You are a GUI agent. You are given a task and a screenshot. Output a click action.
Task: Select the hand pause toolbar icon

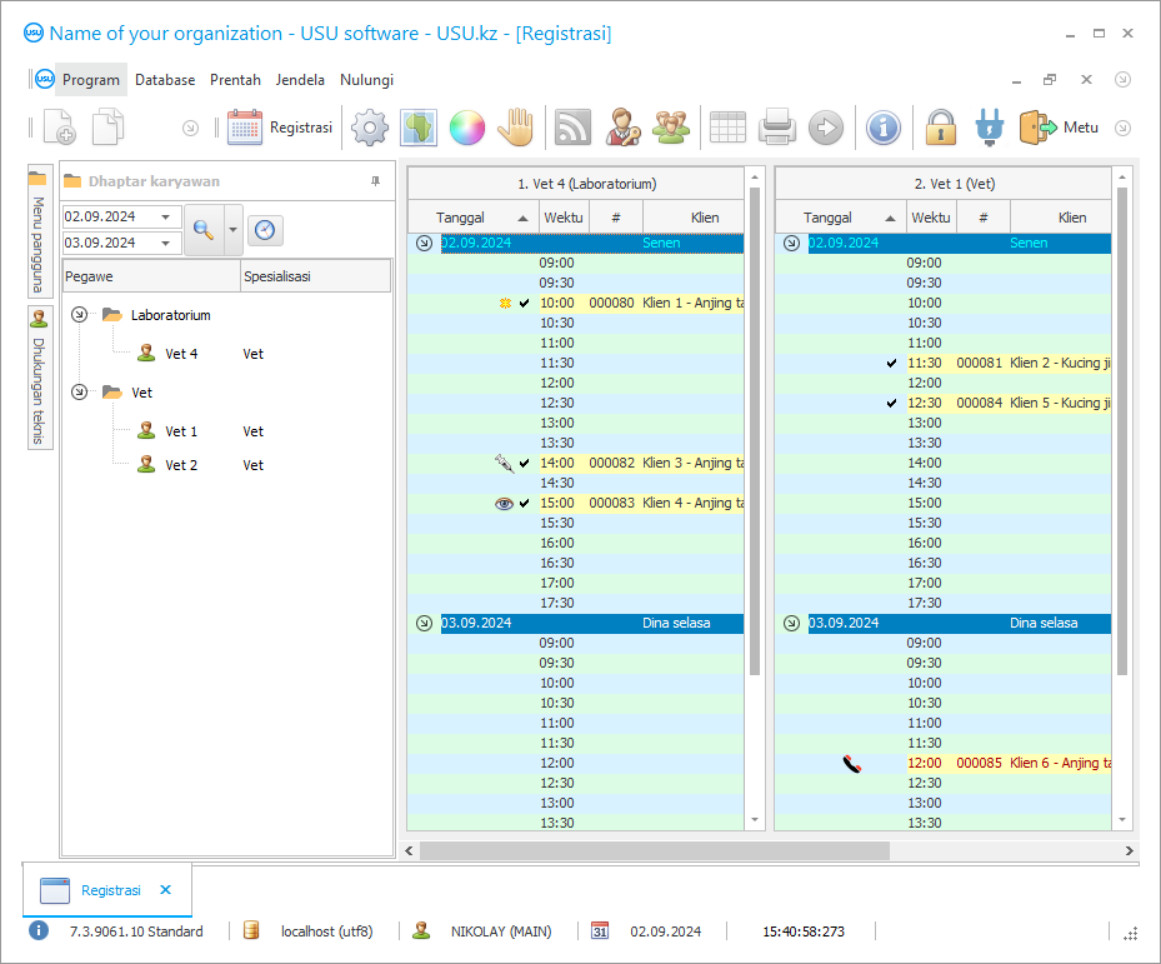tap(516, 127)
